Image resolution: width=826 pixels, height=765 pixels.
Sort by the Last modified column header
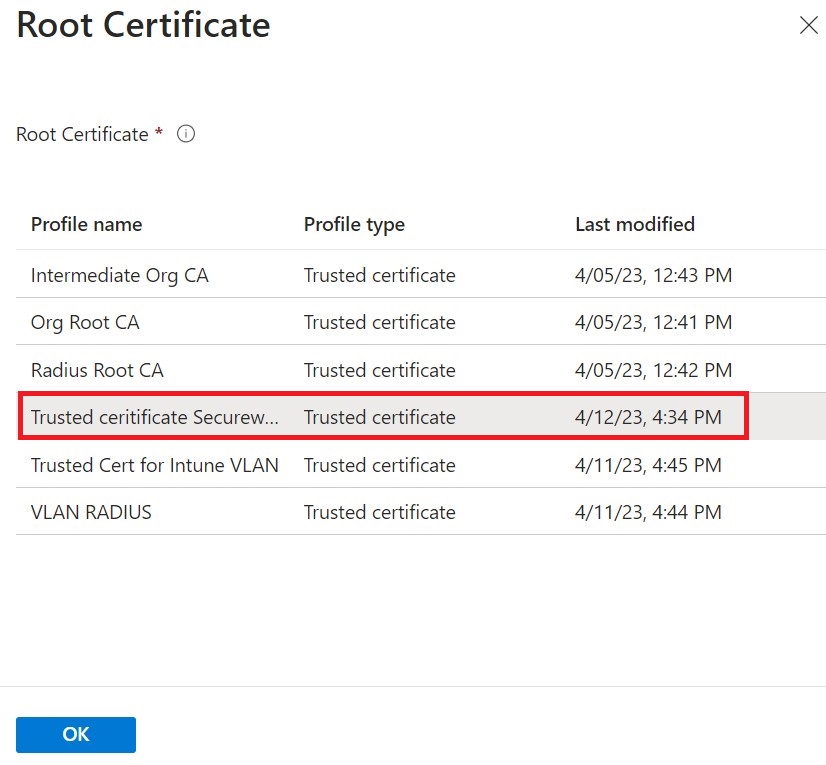point(635,224)
